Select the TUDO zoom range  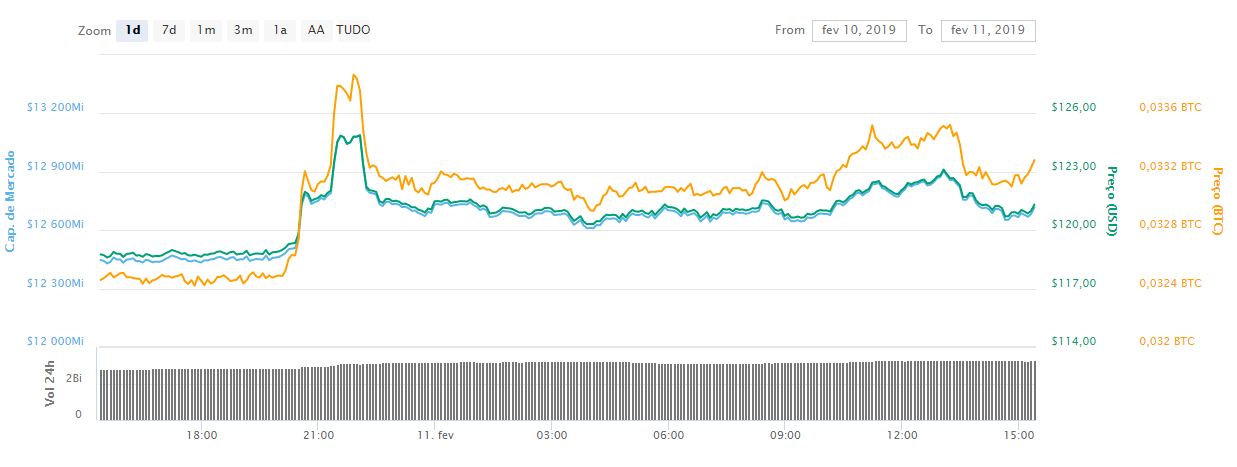tap(353, 30)
